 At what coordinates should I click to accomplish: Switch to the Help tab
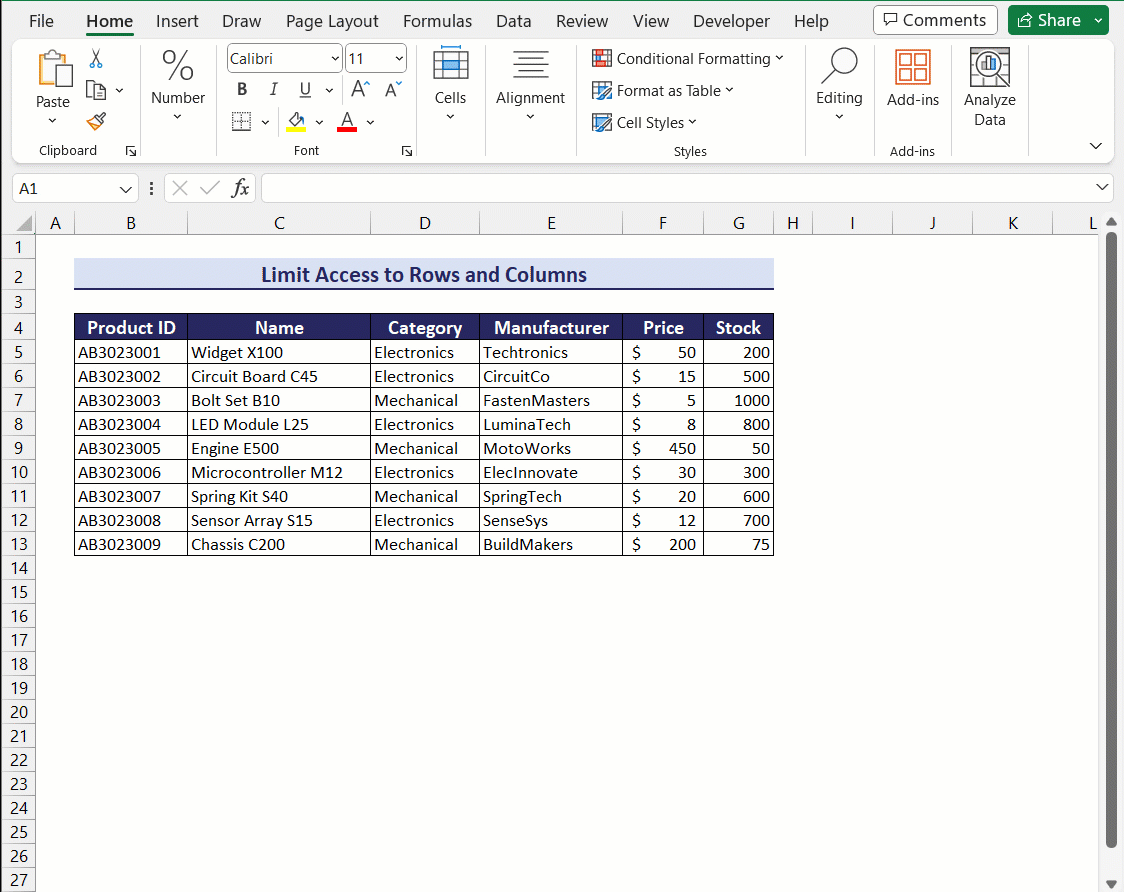pyautogui.click(x=811, y=22)
